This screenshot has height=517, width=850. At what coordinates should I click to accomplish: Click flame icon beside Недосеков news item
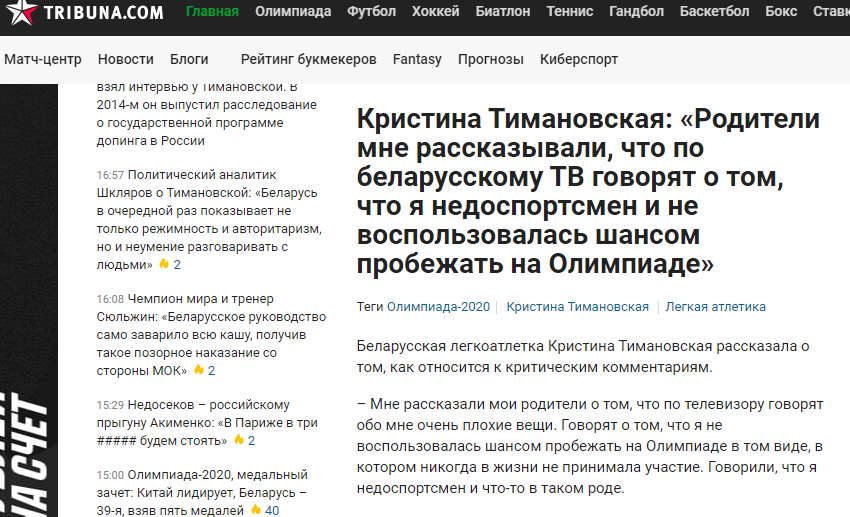[239, 440]
